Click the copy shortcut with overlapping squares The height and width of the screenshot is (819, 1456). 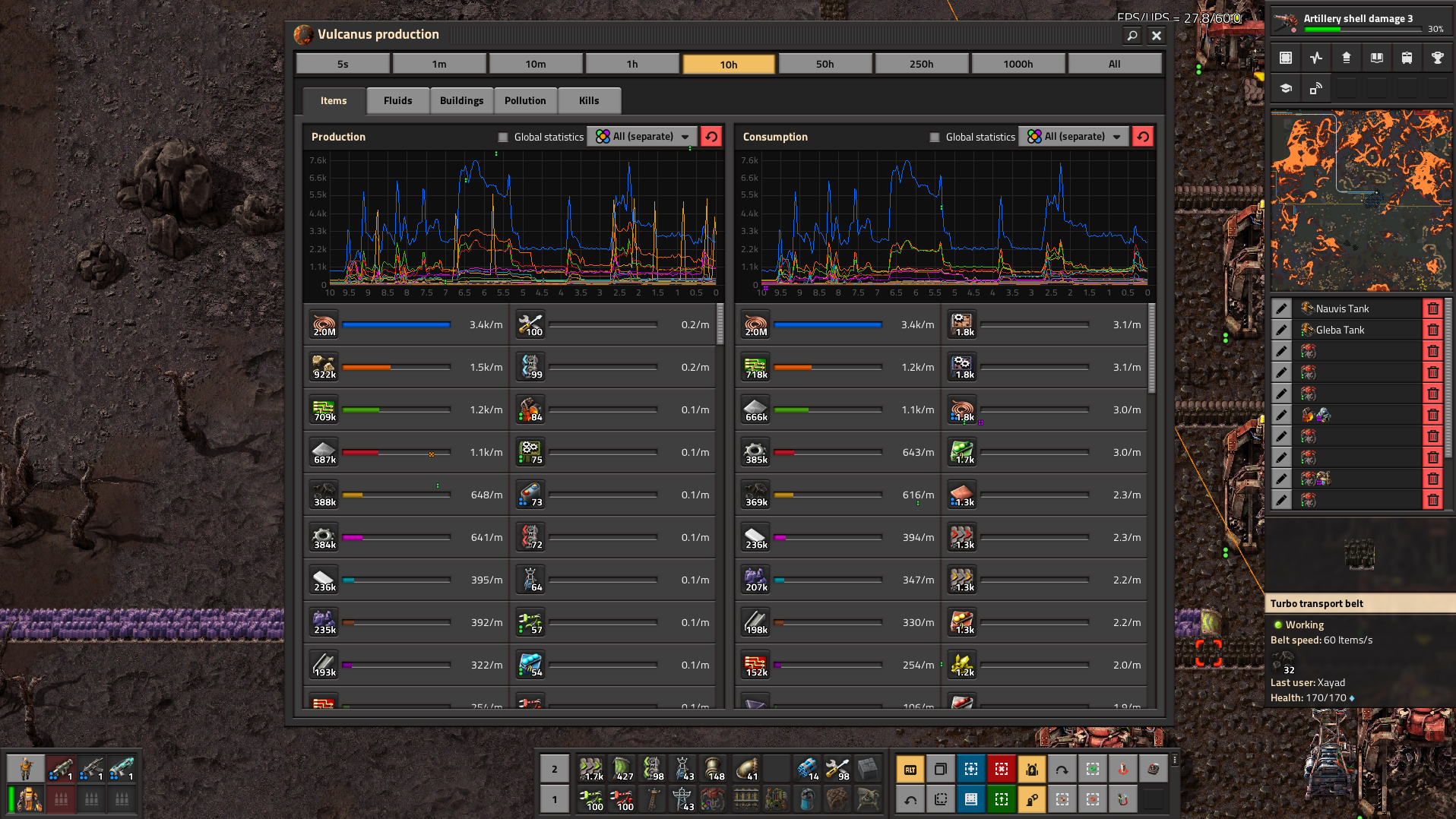click(x=941, y=769)
